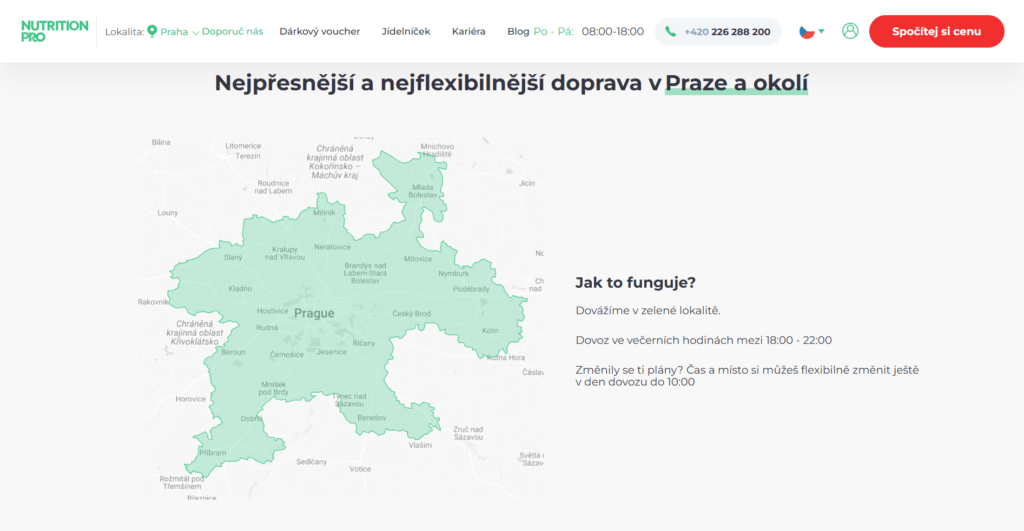1024x531 pixels.
Task: Click Poděbrady on the map
Action: click(x=471, y=289)
